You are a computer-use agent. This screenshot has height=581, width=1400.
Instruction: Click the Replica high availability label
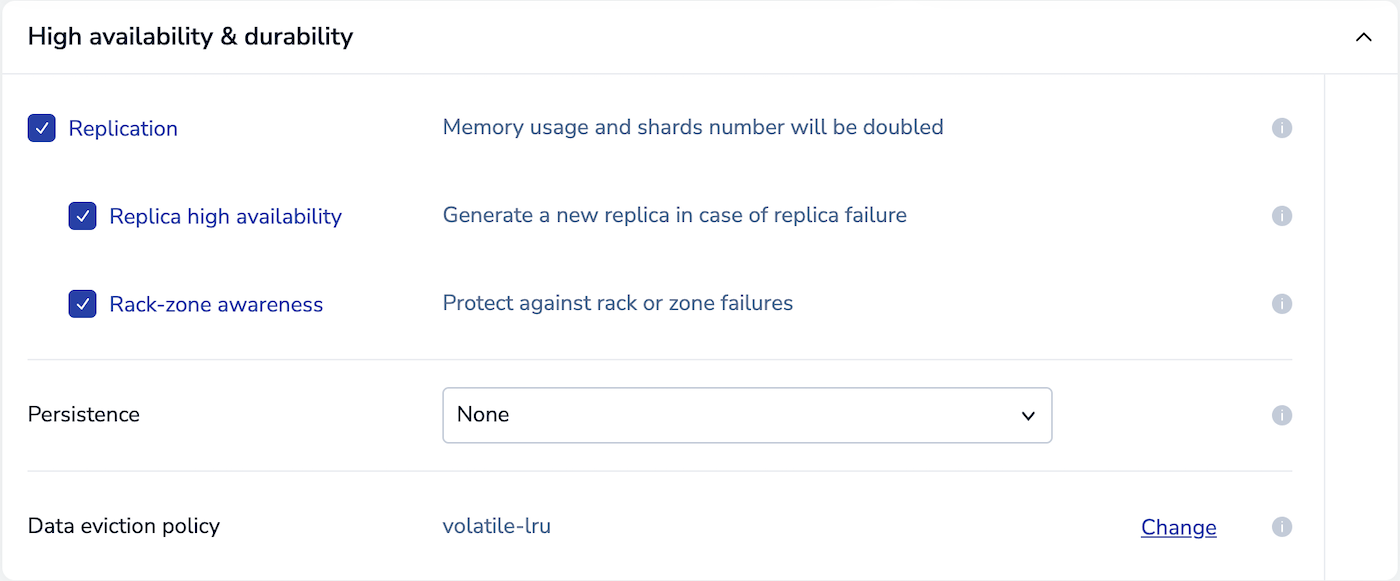pyautogui.click(x=225, y=217)
